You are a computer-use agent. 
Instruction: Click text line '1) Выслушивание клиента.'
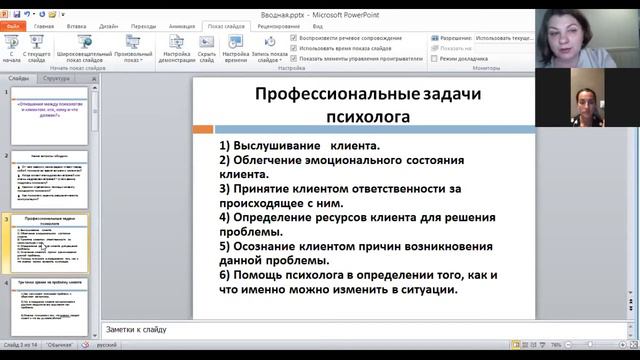tap(300, 146)
